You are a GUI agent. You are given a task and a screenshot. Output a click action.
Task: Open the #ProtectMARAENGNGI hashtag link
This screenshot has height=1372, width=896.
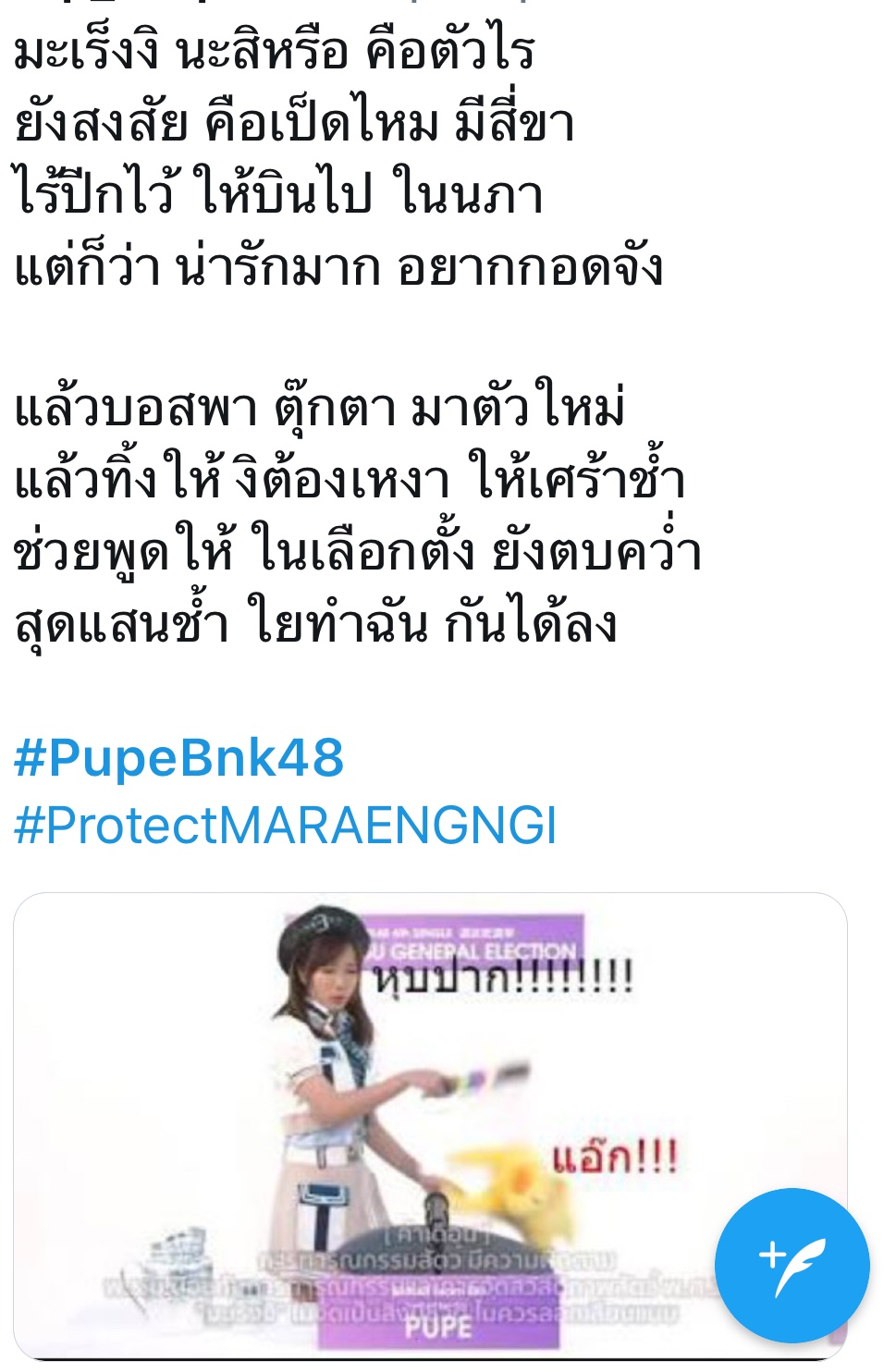tap(286, 826)
